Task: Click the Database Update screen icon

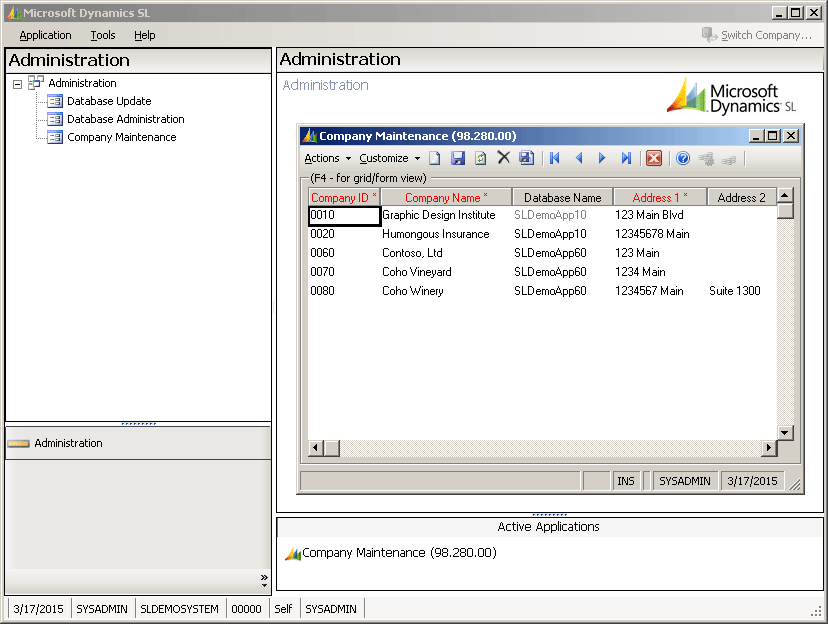Action: (55, 101)
